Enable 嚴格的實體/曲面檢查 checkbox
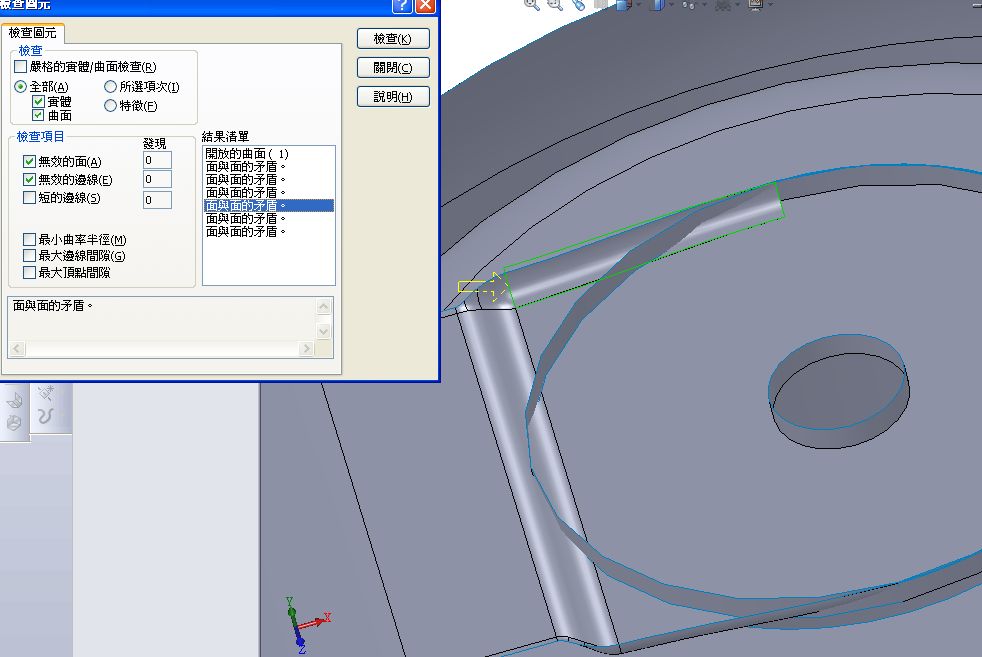The image size is (982, 657). (x=21, y=66)
